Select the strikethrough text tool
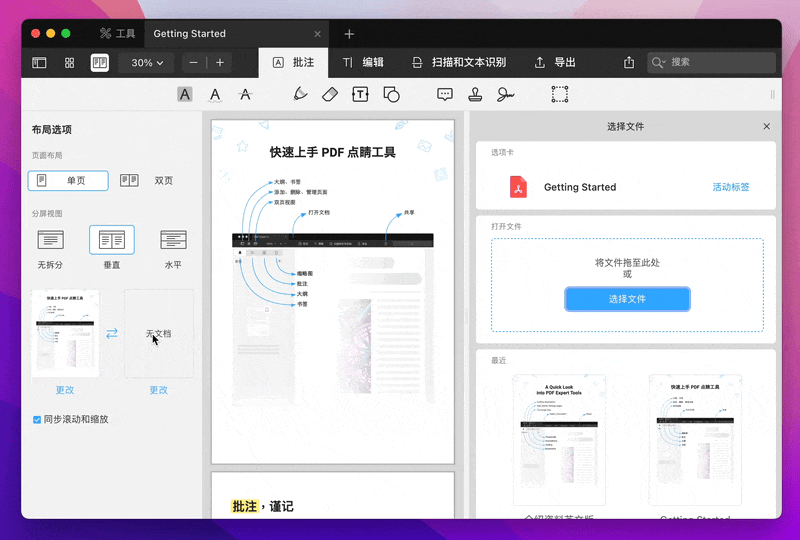Viewport: 800px width, 540px height. coord(245,94)
